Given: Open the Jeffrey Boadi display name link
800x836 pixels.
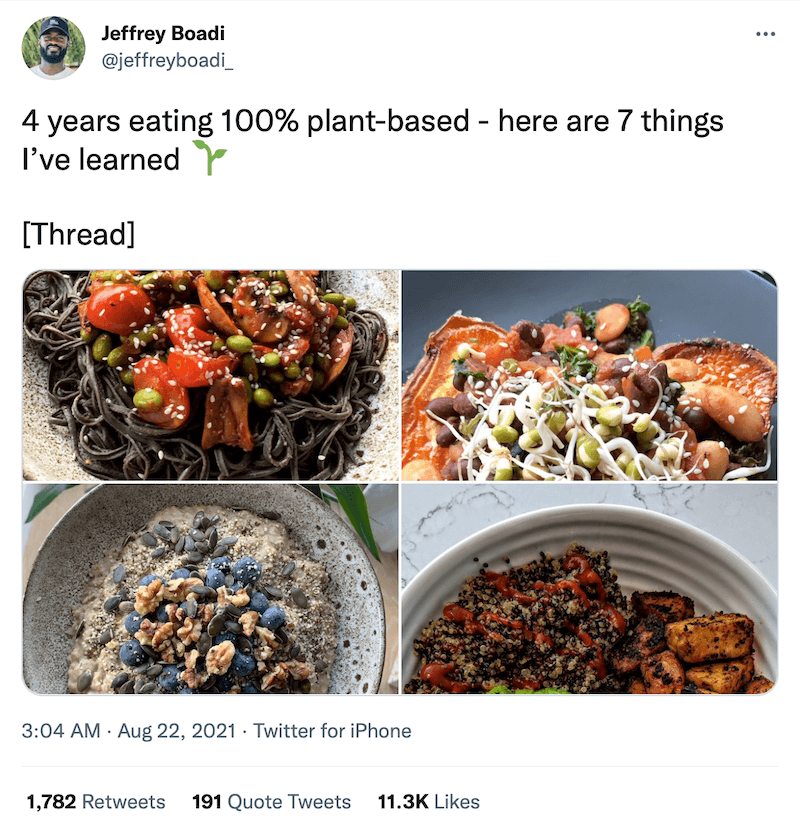Looking at the screenshot, I should 163,33.
